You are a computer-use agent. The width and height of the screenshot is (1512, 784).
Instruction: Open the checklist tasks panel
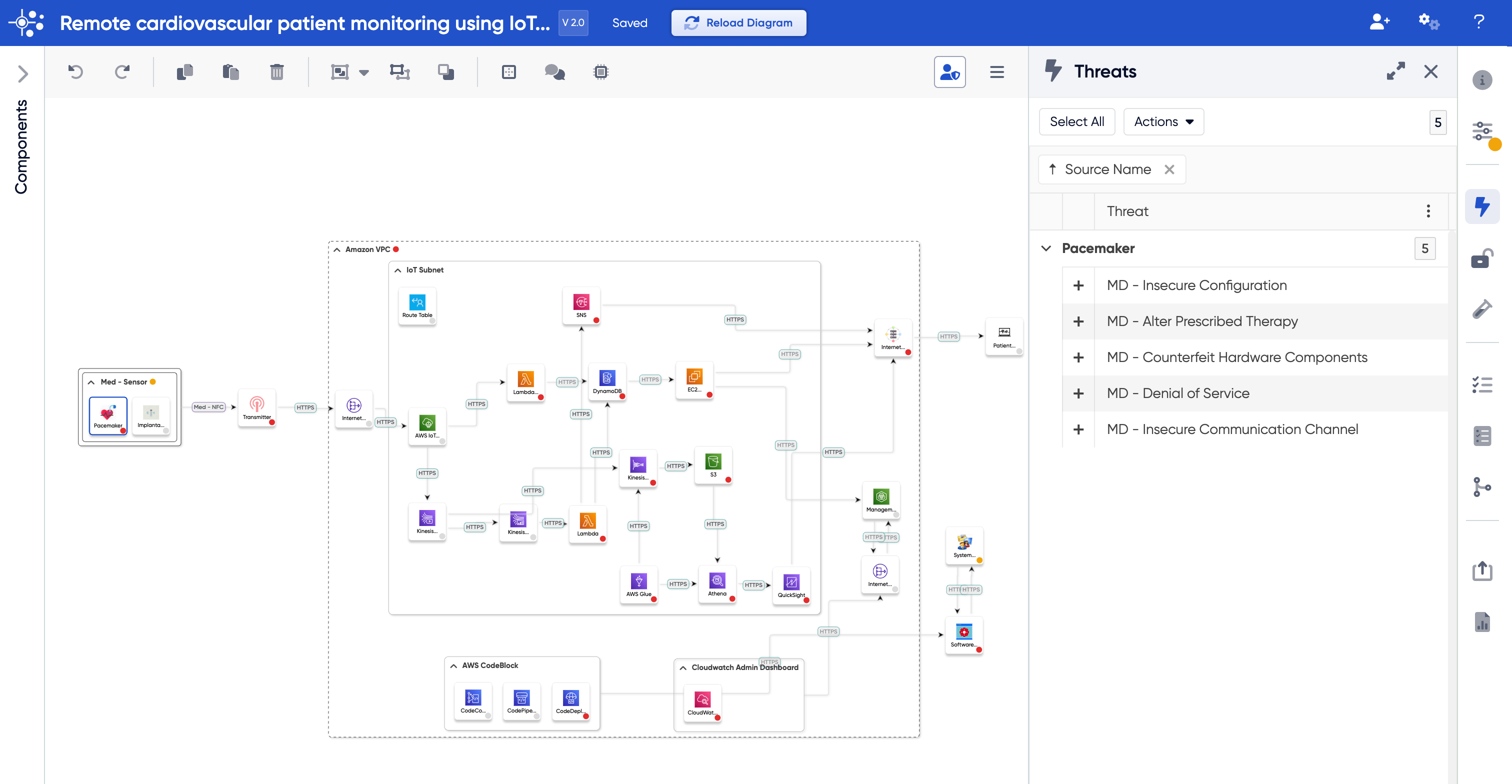1482,385
